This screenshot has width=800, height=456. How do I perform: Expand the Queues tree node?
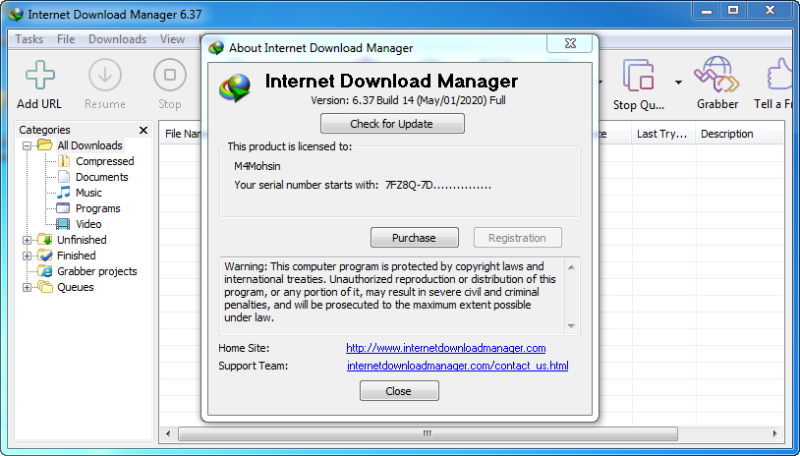(27, 288)
